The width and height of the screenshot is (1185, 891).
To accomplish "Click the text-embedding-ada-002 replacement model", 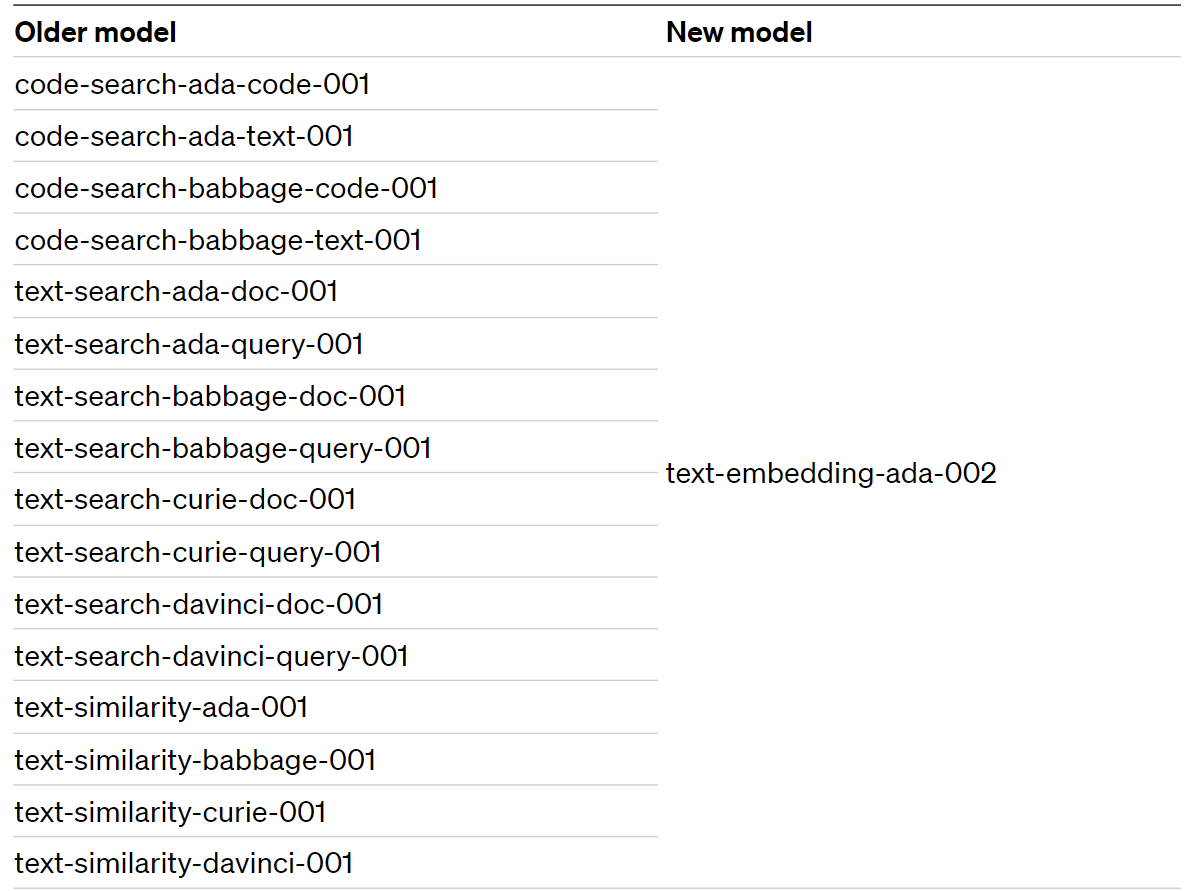I will coord(831,473).
